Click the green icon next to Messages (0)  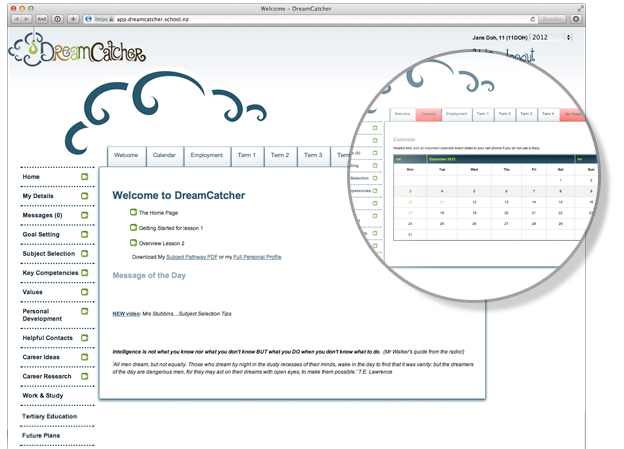click(x=84, y=215)
